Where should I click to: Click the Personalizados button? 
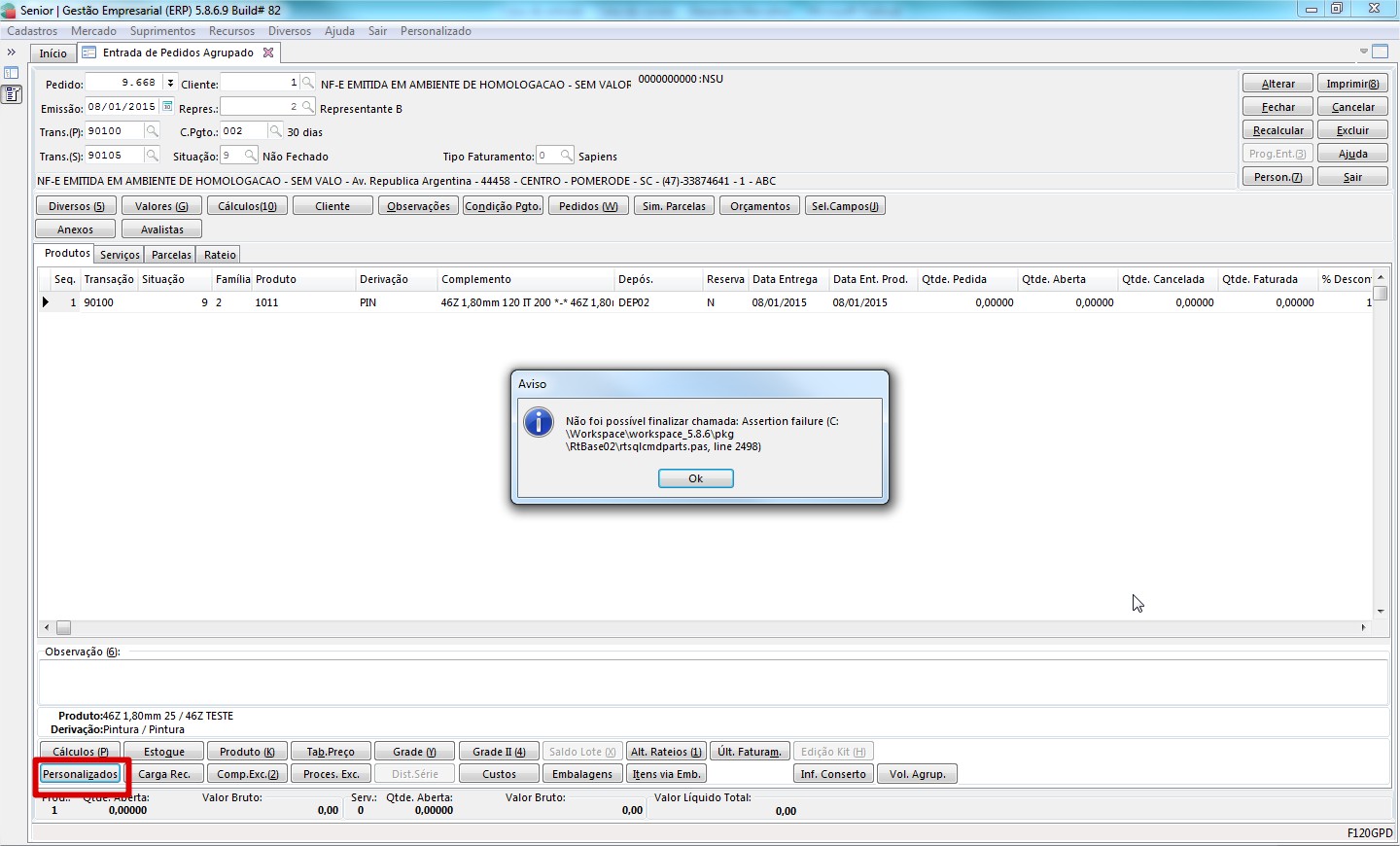pyautogui.click(x=81, y=774)
